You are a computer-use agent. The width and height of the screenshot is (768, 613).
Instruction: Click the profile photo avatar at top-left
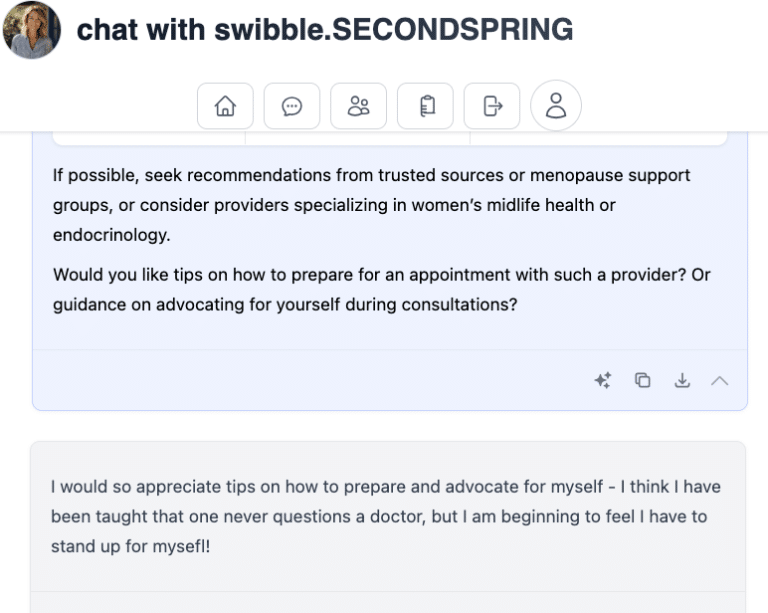coord(32,30)
